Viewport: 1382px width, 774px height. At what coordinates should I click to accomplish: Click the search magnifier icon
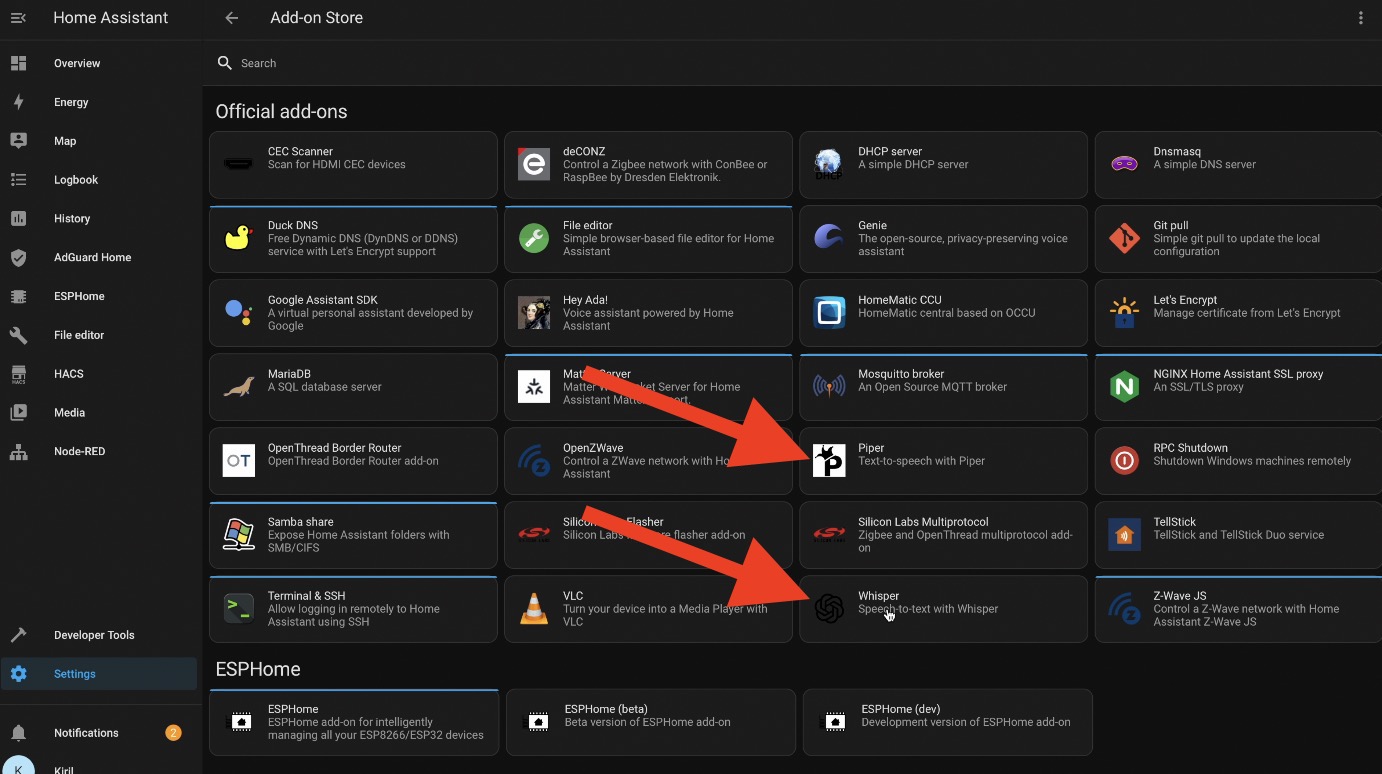[225, 63]
